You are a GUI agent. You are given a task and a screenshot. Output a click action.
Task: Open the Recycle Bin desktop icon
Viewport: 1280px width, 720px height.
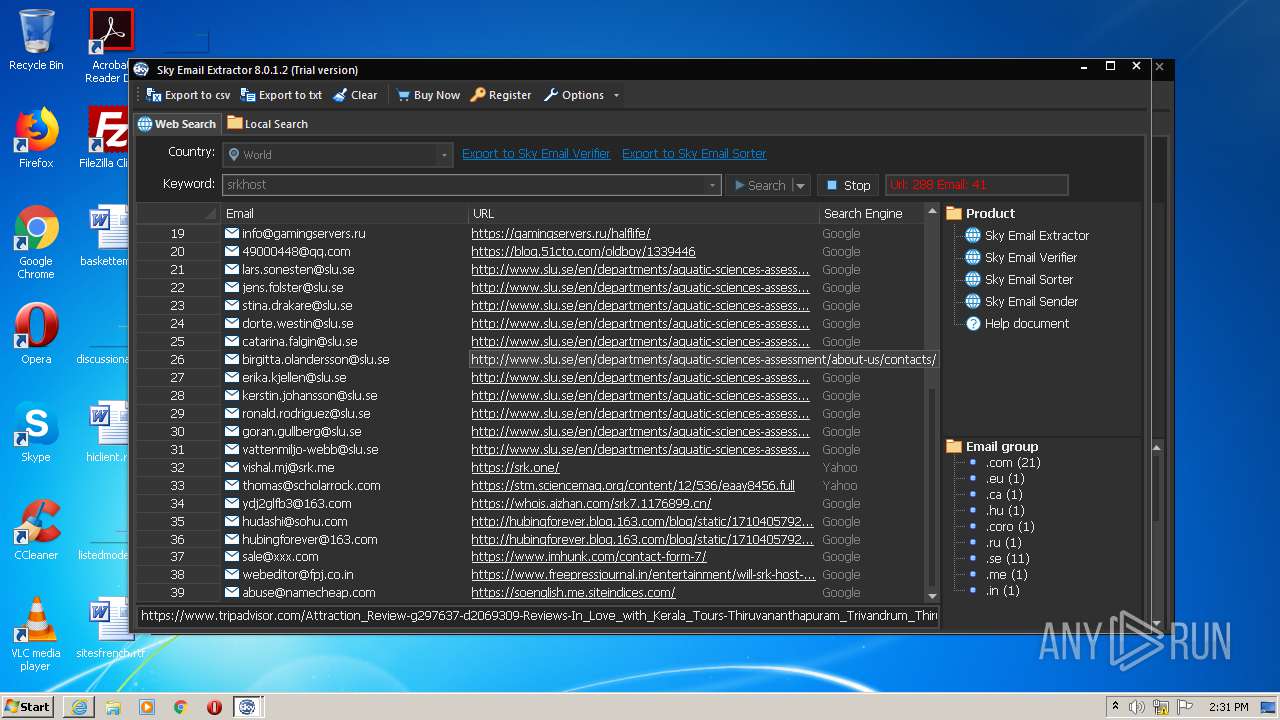36,40
